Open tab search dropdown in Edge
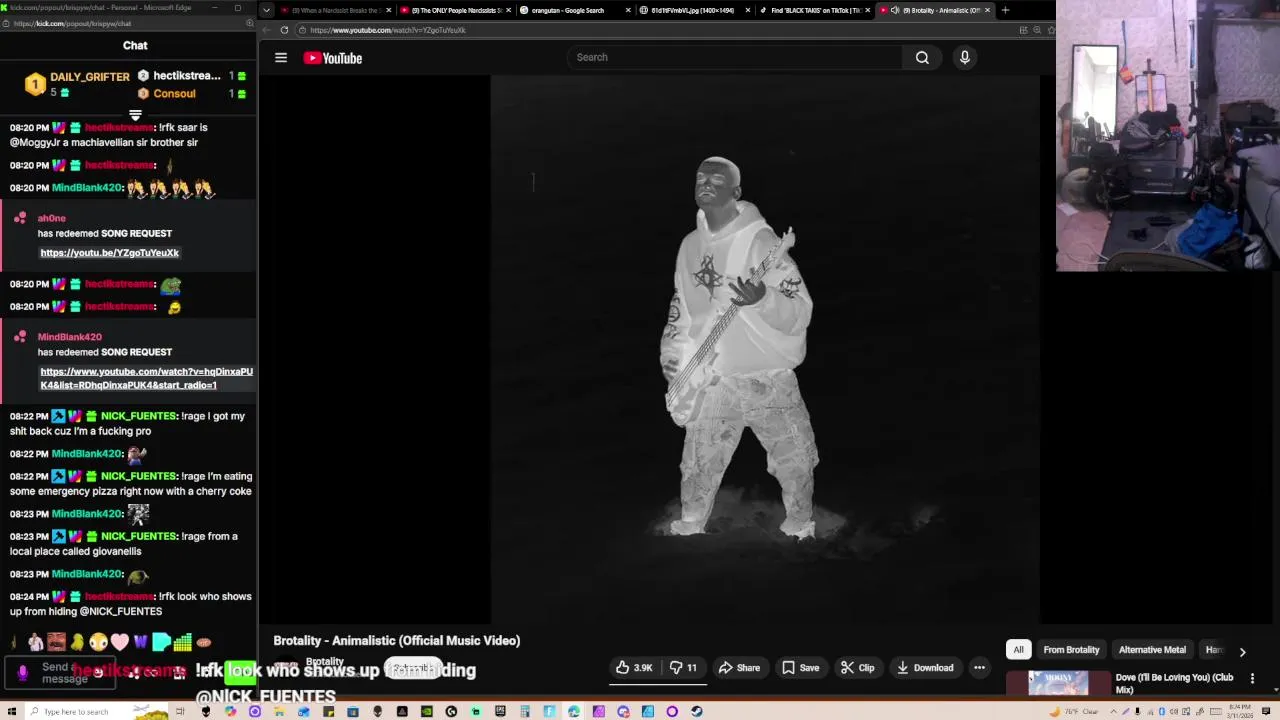The width and height of the screenshot is (1280, 720). 266,10
